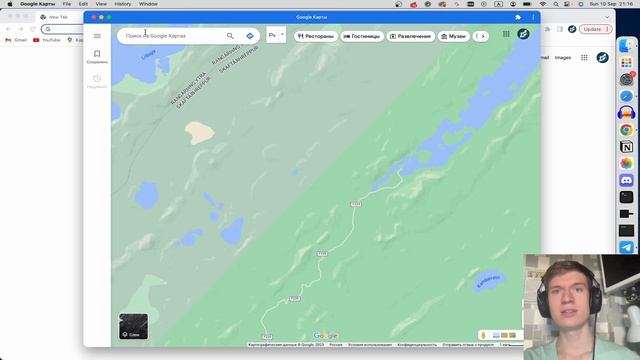The height and width of the screenshot is (360, 640).
Task: Open the History menu
Action: 122,4
